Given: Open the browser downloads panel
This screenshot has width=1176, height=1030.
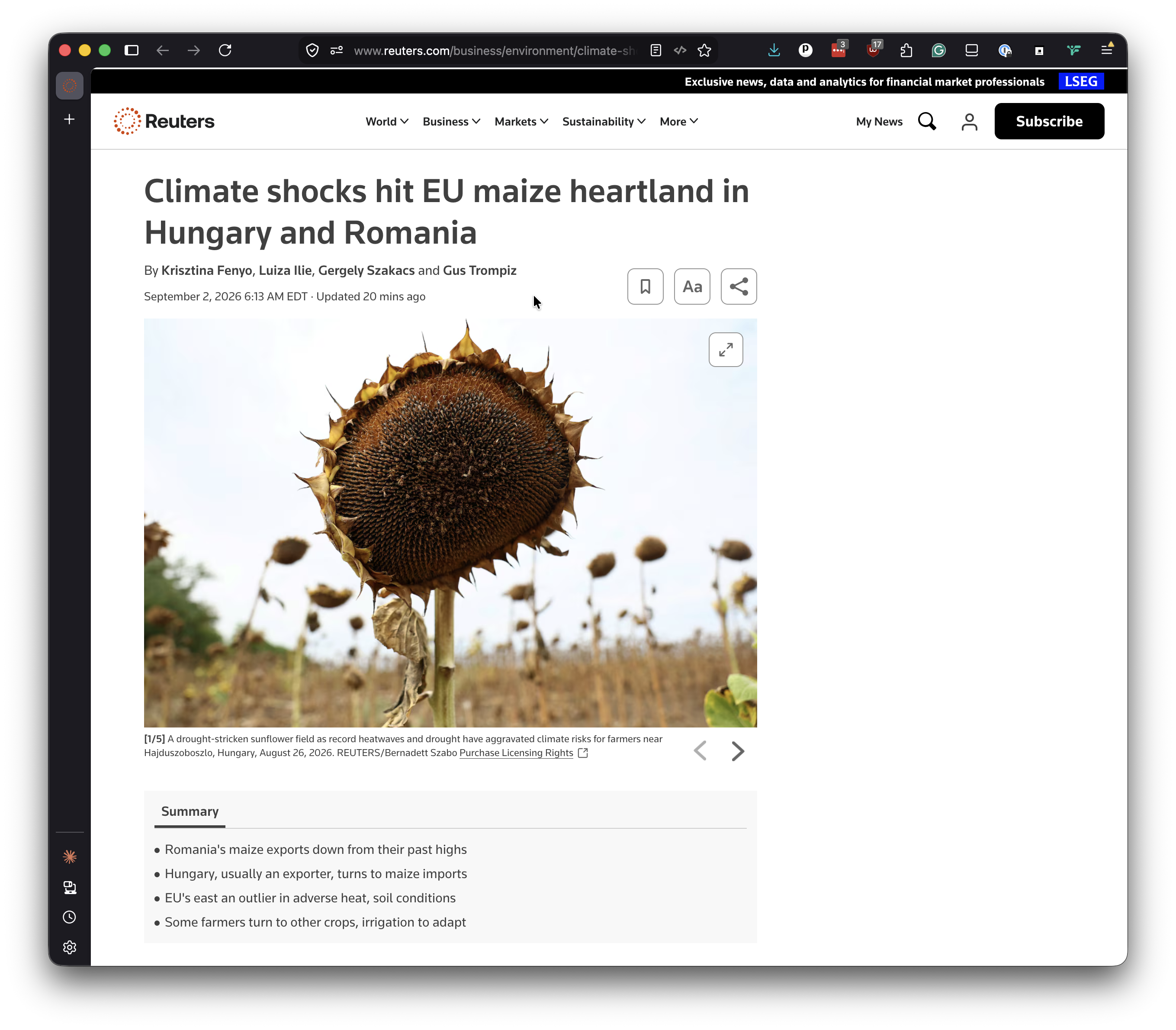Looking at the screenshot, I should [774, 51].
